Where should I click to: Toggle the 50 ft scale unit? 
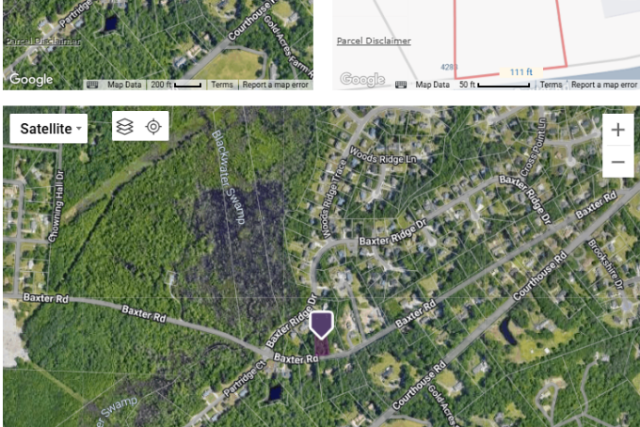(x=495, y=85)
